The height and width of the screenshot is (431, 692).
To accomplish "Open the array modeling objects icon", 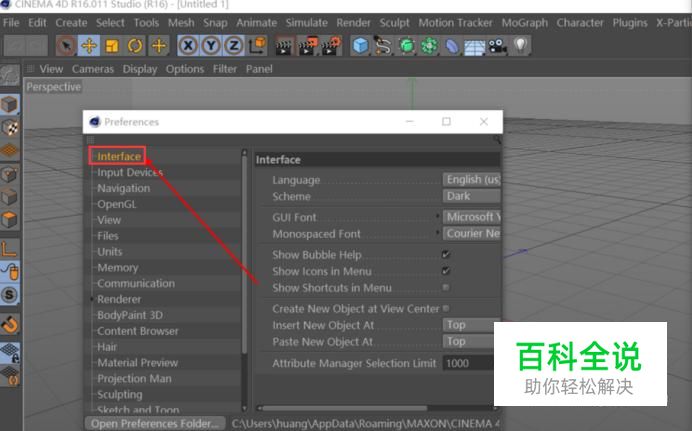I will coord(429,45).
